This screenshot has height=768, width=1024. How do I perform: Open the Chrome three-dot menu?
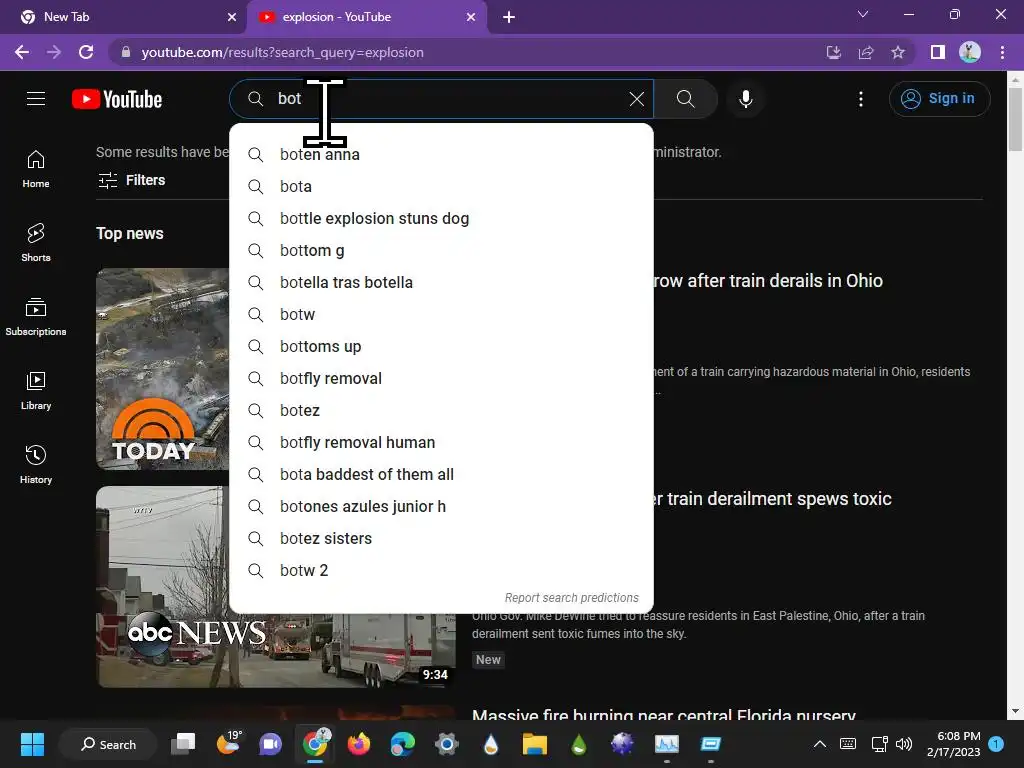point(1002,52)
